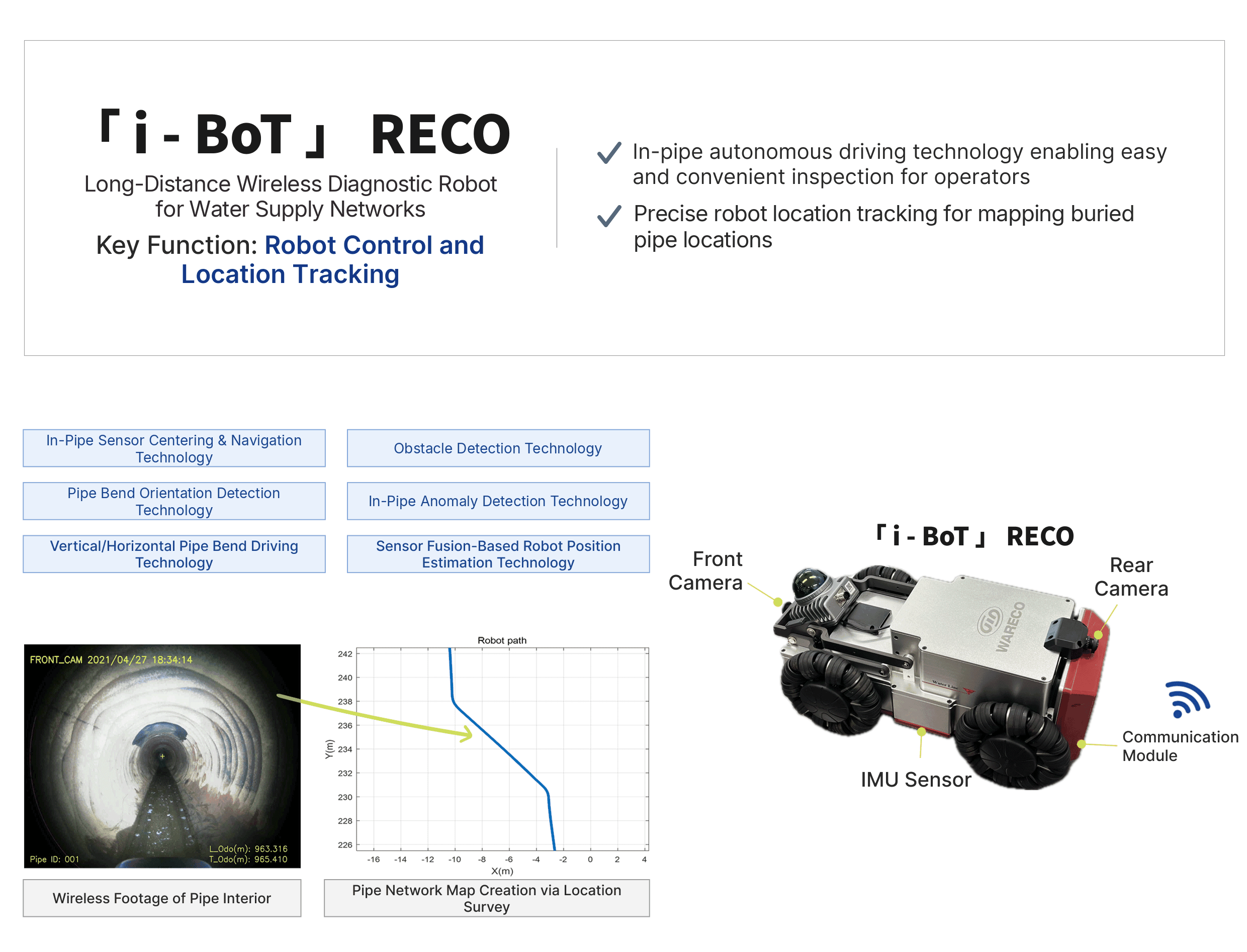This screenshot has width=1247, height=952.
Task: Click the FRONT_CAM 2021/04/27 timestamp overlay
Action: (111, 659)
